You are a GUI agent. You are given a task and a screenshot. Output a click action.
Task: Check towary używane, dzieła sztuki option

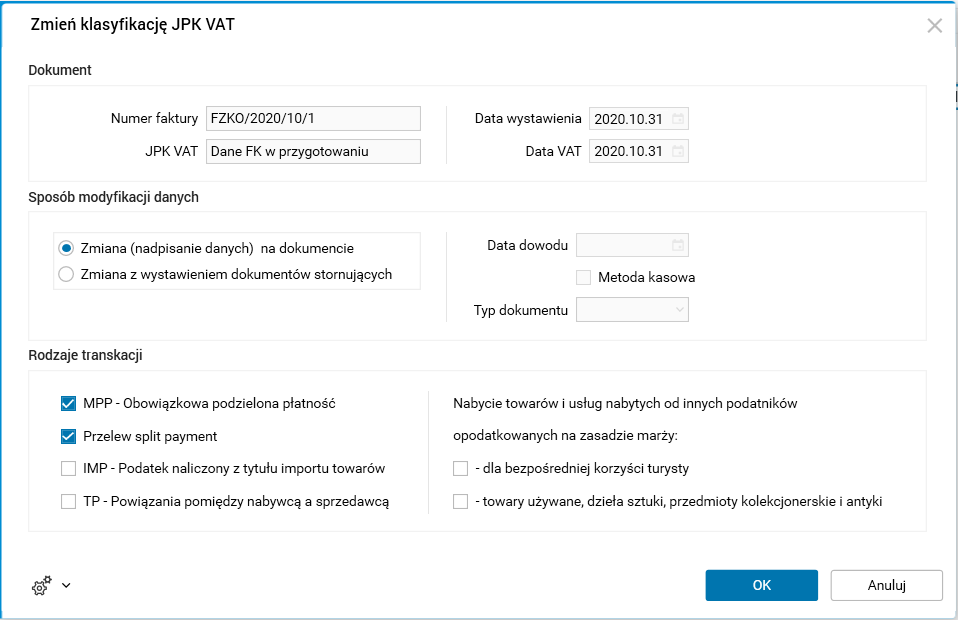point(461,501)
